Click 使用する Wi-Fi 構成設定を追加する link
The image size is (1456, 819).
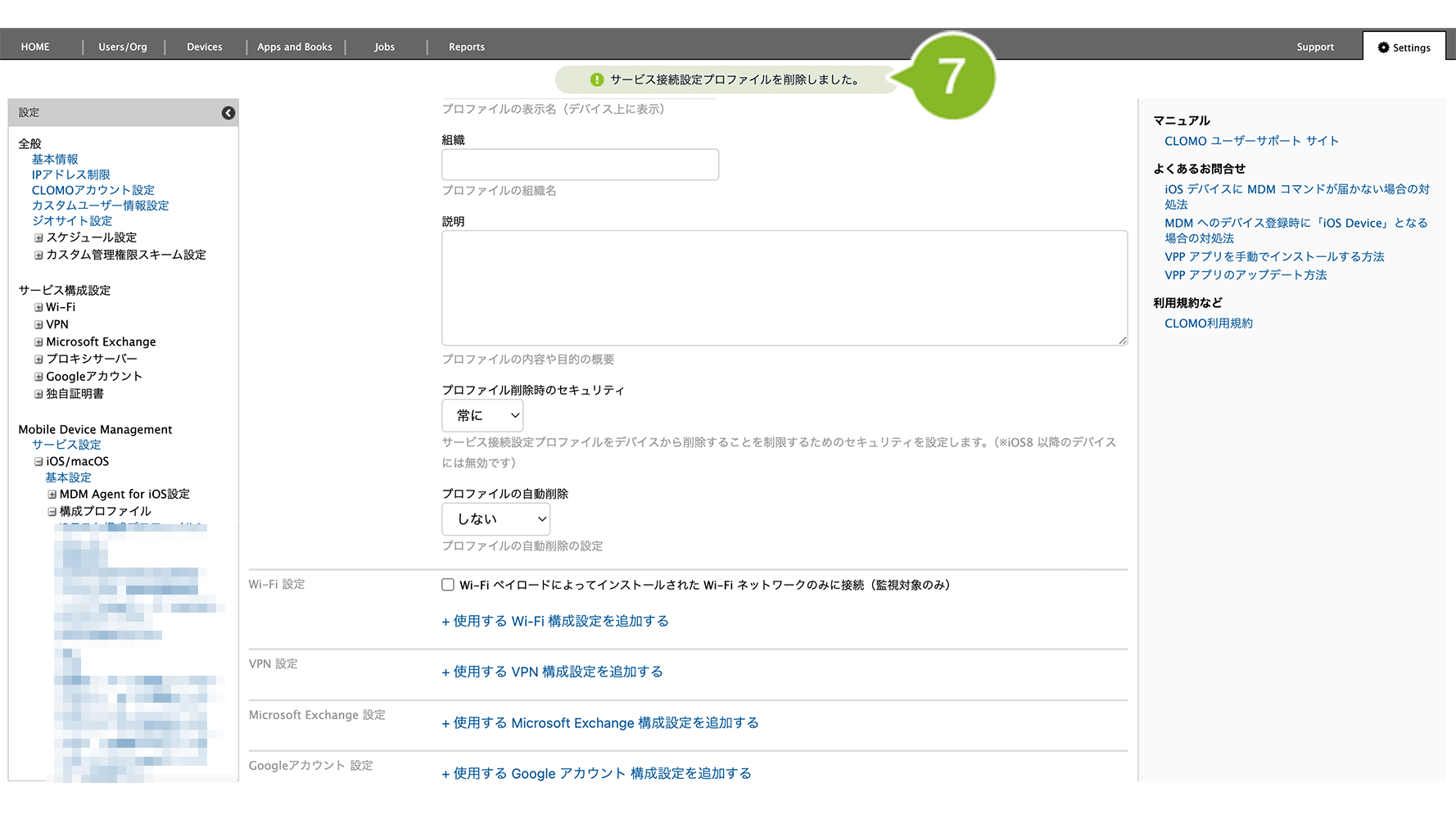(555, 622)
